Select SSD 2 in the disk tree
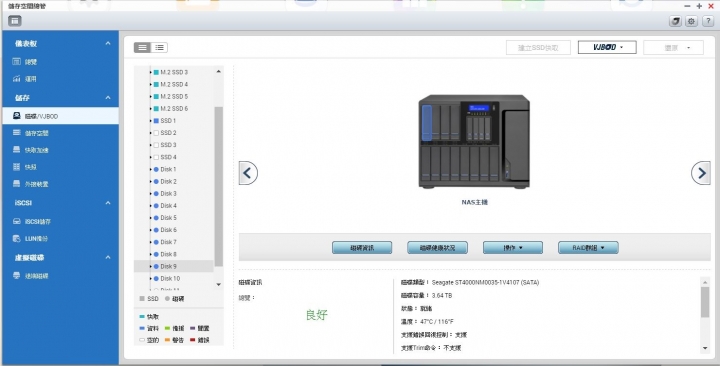The width and height of the screenshot is (720, 366). tap(168, 133)
